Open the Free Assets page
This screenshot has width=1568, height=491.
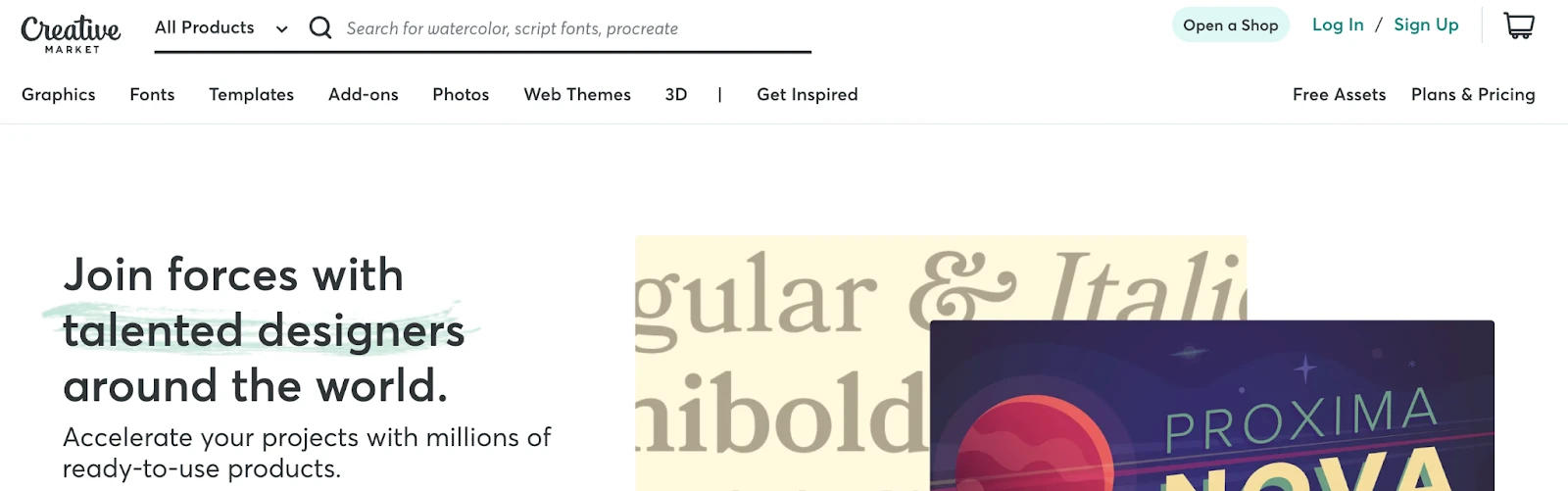click(1339, 94)
